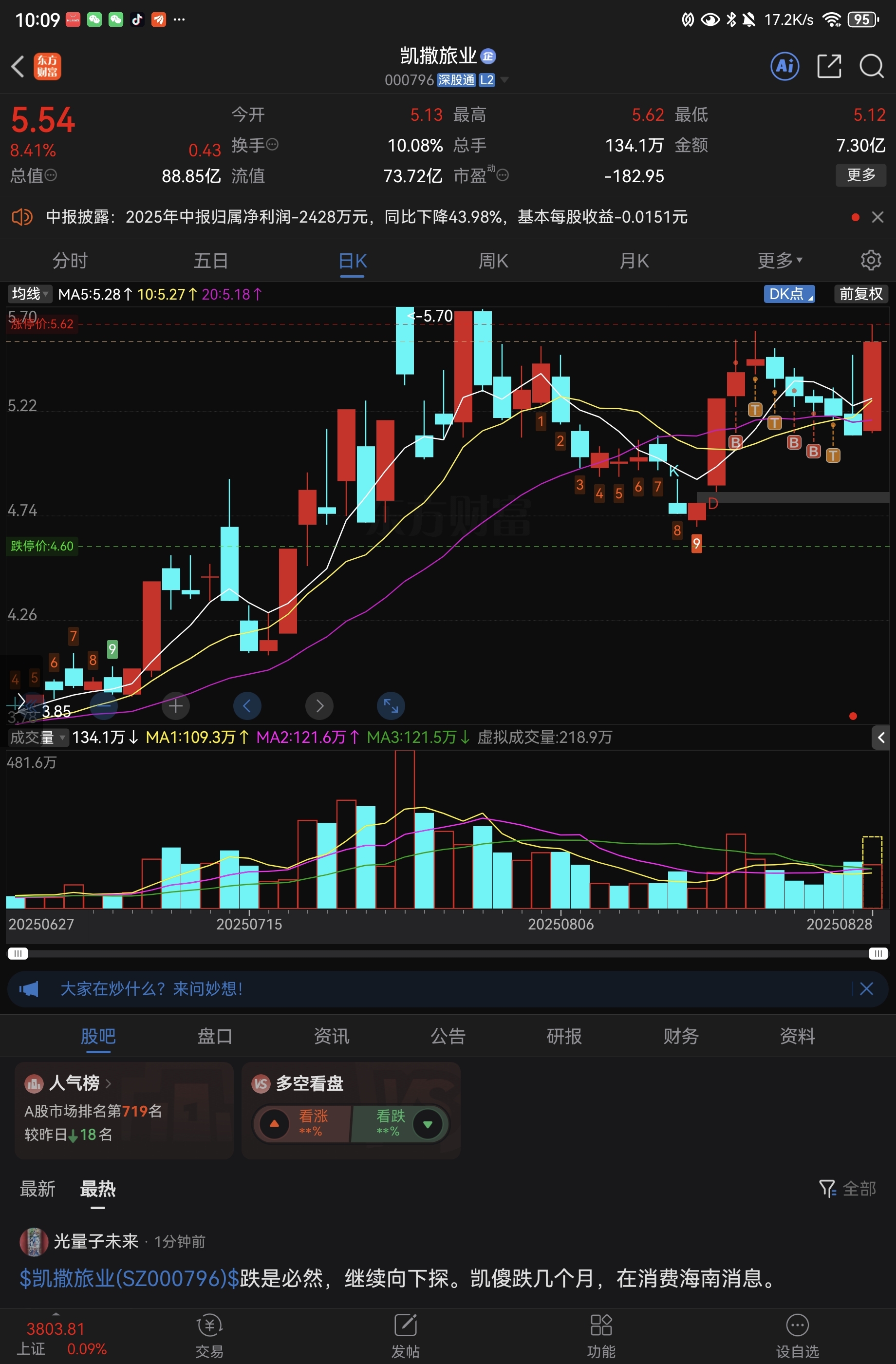This screenshot has height=1364, width=896.
Task: Tap the enterprise verified badge
Action: (x=487, y=56)
